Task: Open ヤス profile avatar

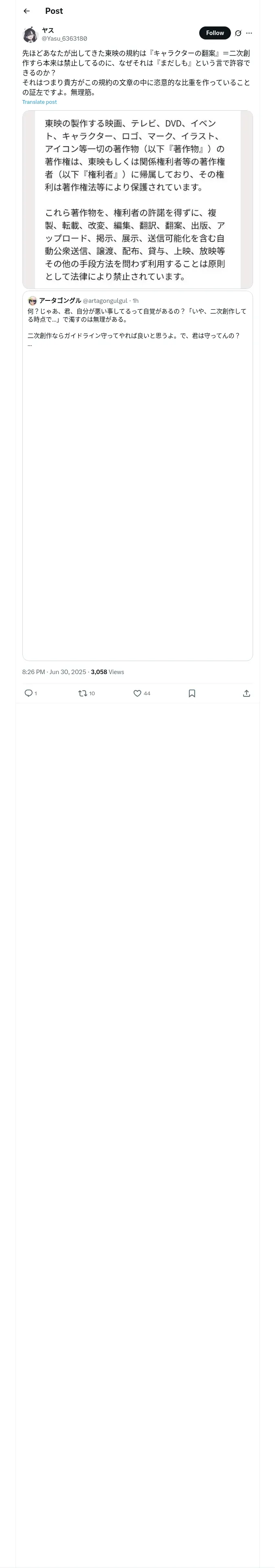Action: [30, 34]
